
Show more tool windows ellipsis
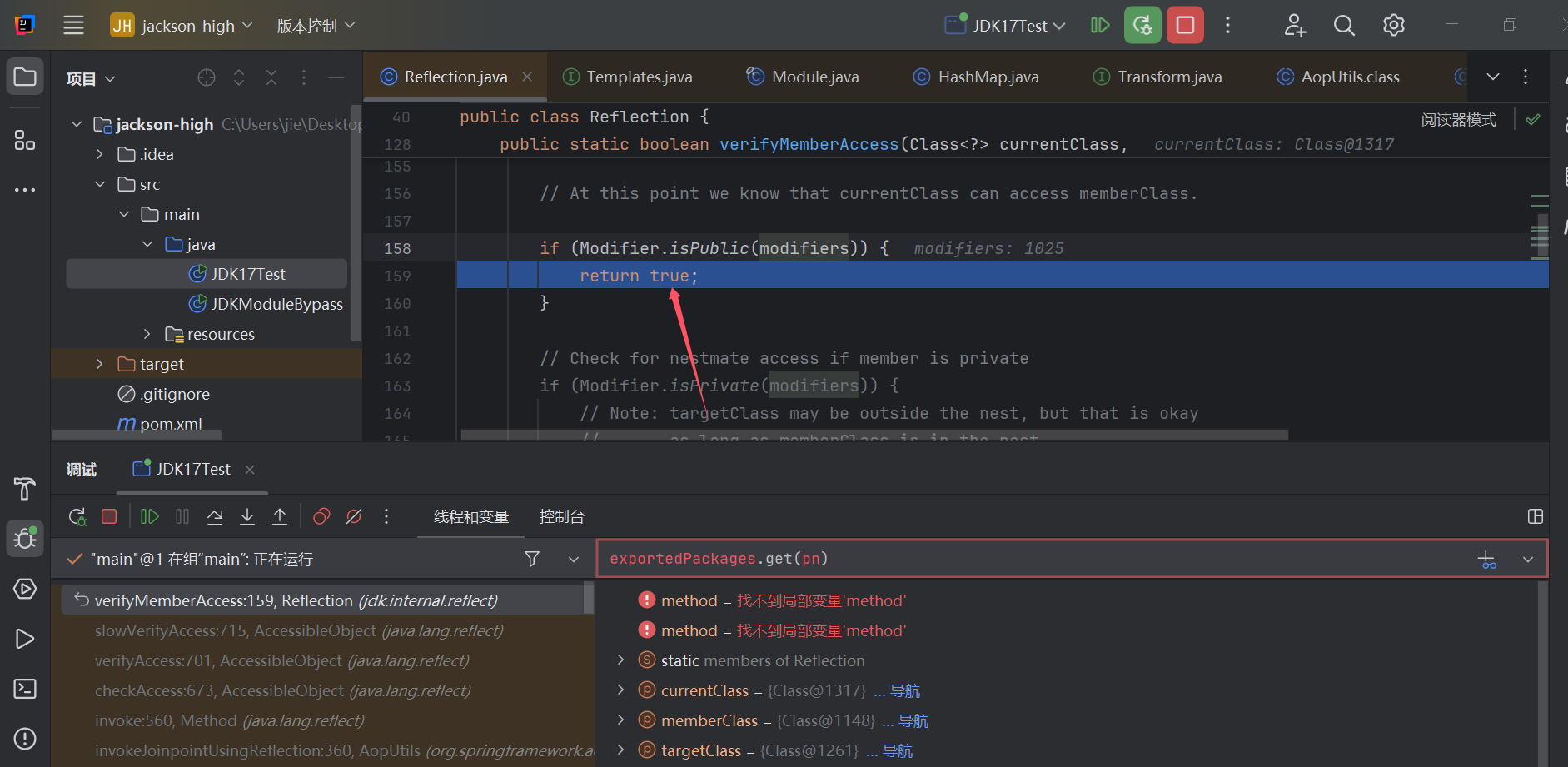(x=25, y=190)
